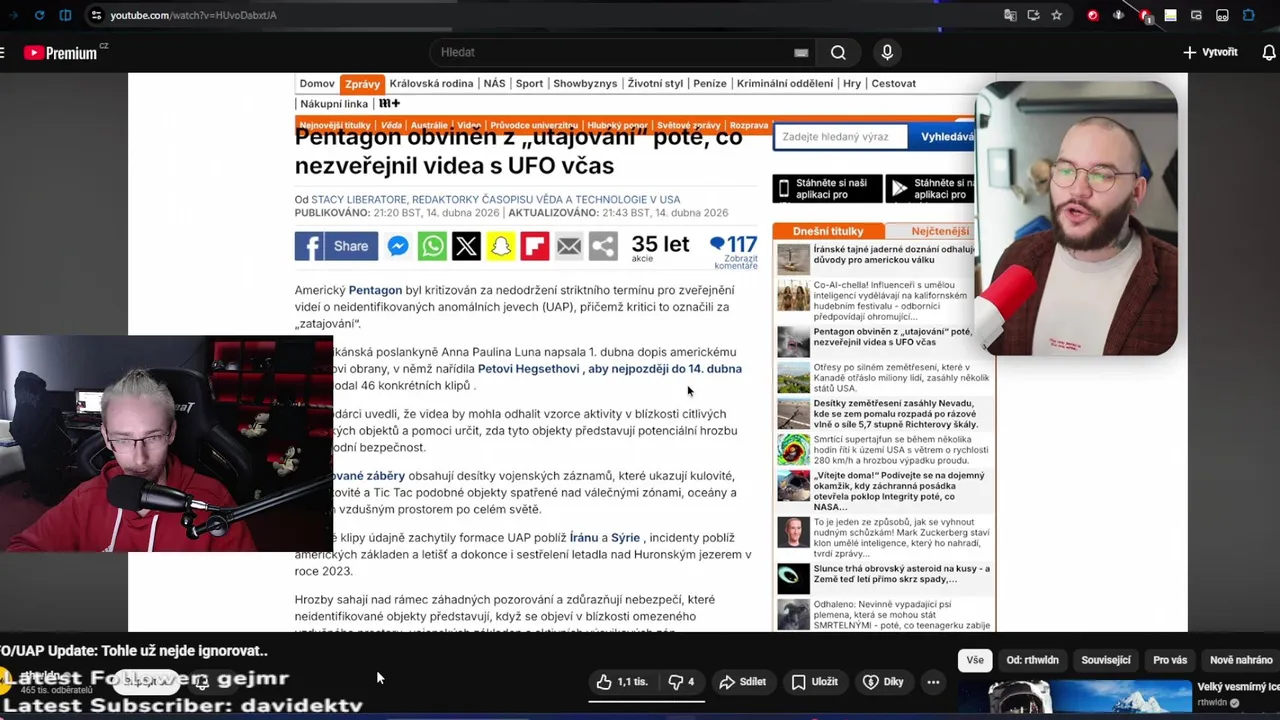Open the red circular extension icon
The image size is (1280, 720).
point(1092,15)
